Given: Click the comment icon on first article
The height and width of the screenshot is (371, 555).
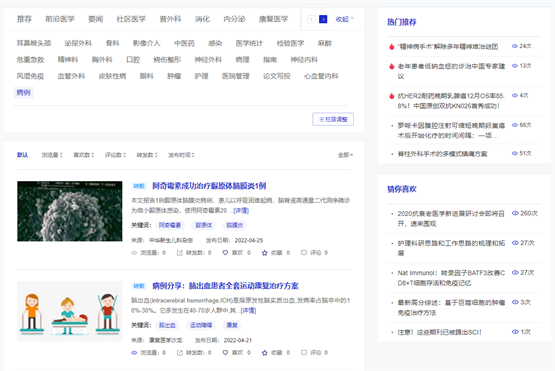Looking at the screenshot, I should (x=304, y=253).
